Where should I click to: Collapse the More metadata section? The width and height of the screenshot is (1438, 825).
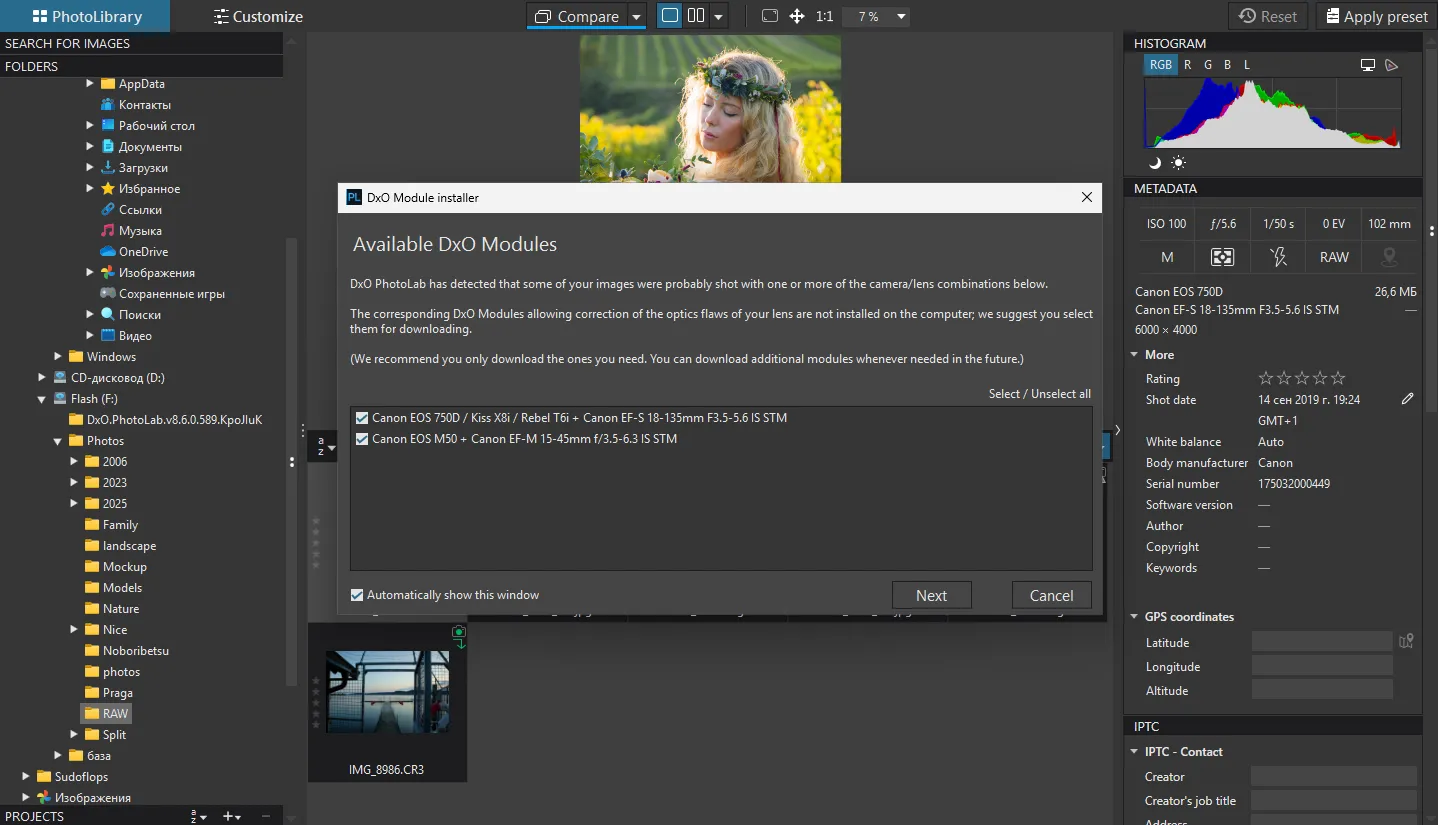[x=1134, y=354]
